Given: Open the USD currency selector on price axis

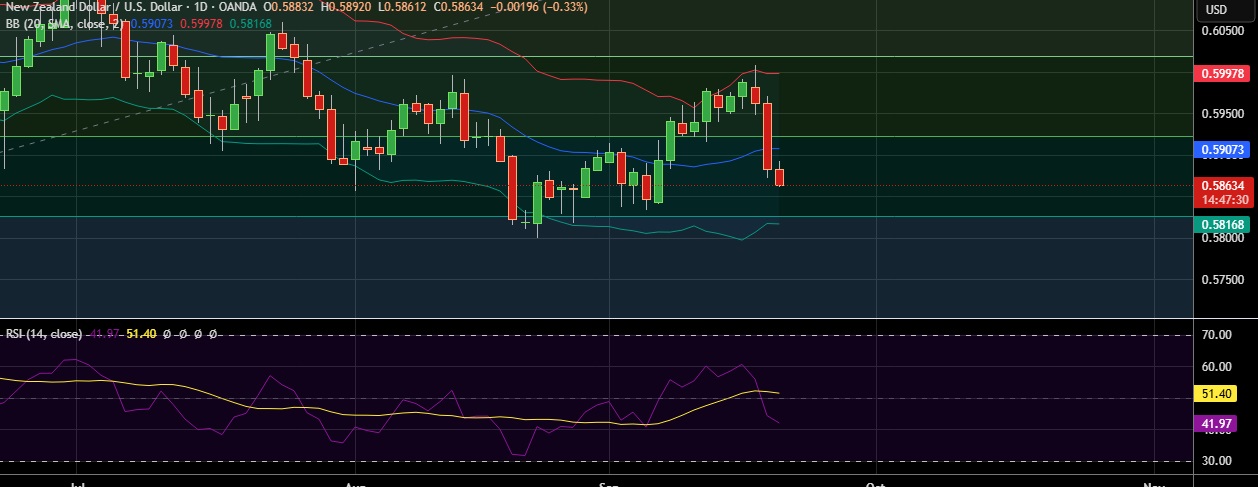Looking at the screenshot, I should tap(1216, 10).
